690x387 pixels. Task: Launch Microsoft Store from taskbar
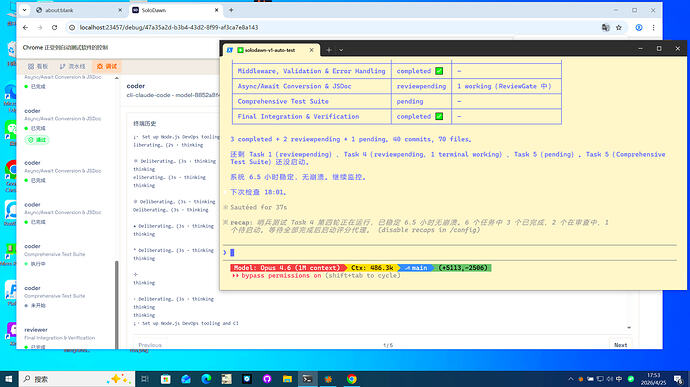(165, 379)
